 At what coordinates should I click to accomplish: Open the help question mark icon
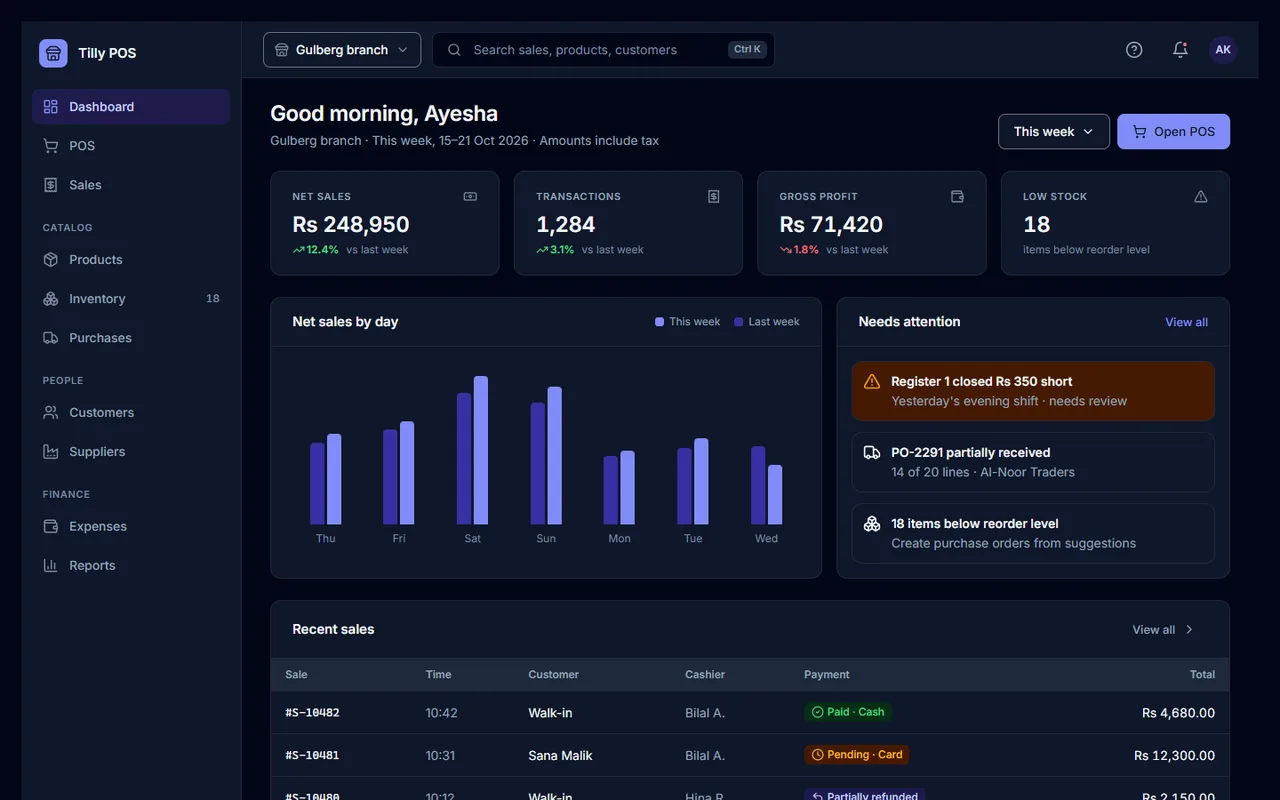1134,50
